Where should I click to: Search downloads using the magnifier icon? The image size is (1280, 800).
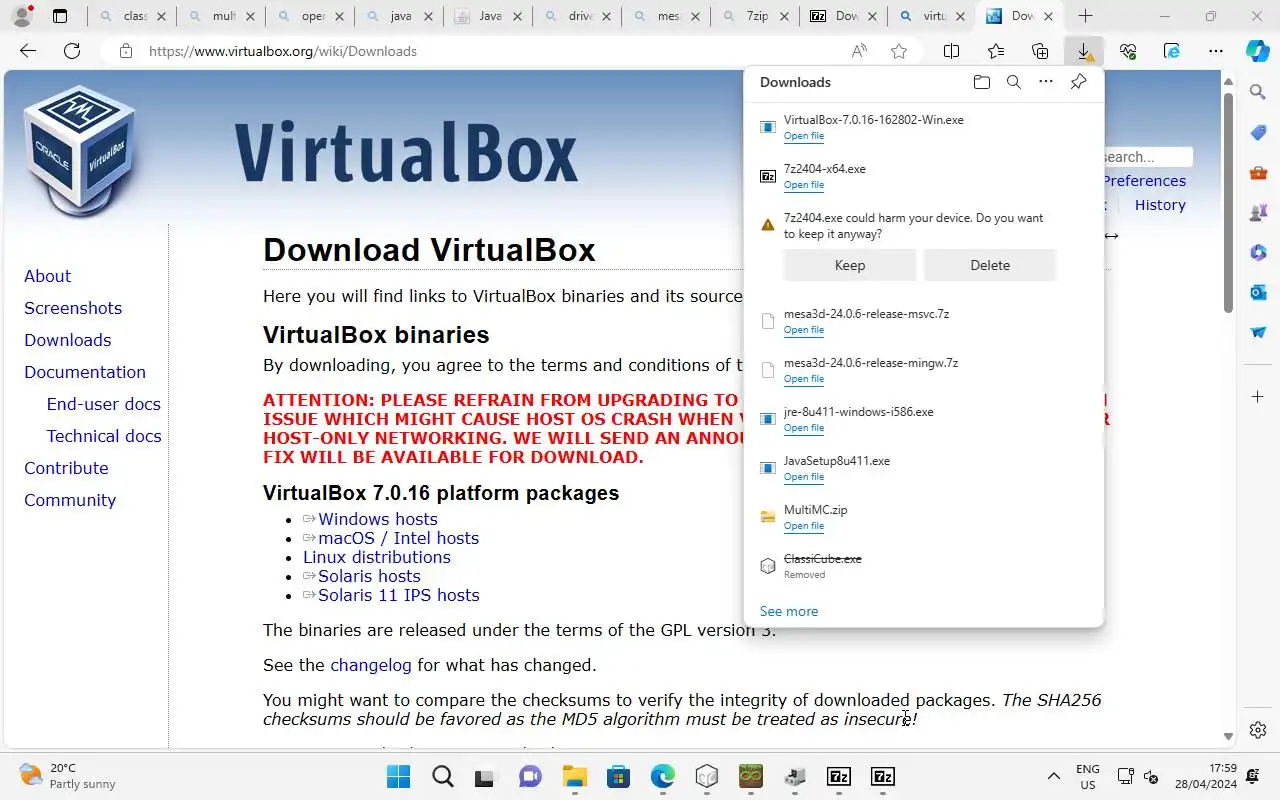[1013, 82]
